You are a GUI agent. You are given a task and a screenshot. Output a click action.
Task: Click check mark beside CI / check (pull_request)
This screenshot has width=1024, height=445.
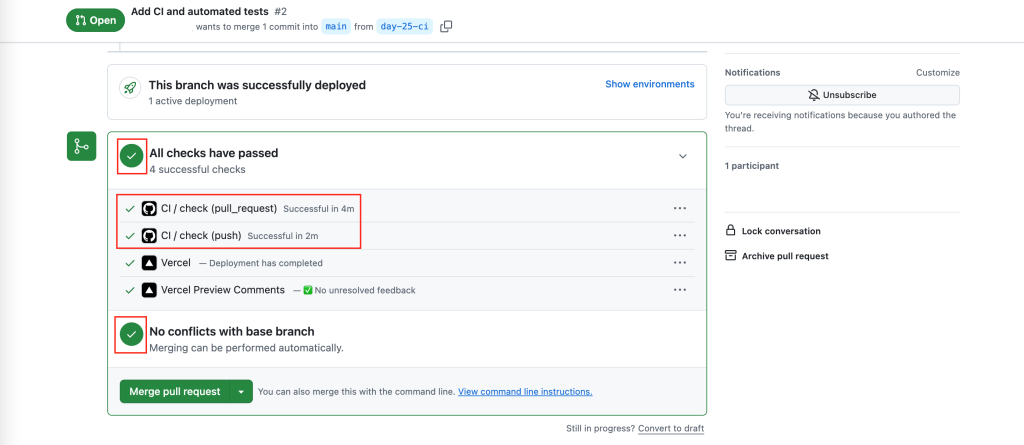point(129,208)
